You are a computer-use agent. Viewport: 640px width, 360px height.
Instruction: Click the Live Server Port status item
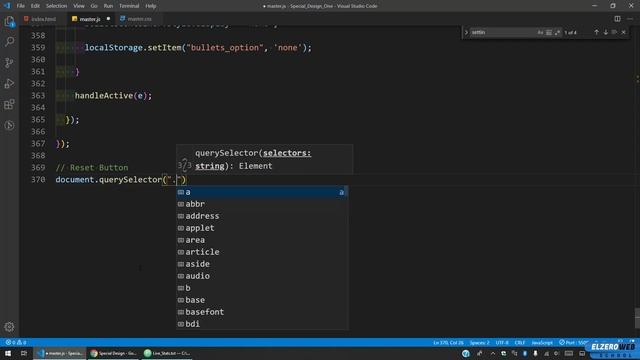(x=573, y=342)
